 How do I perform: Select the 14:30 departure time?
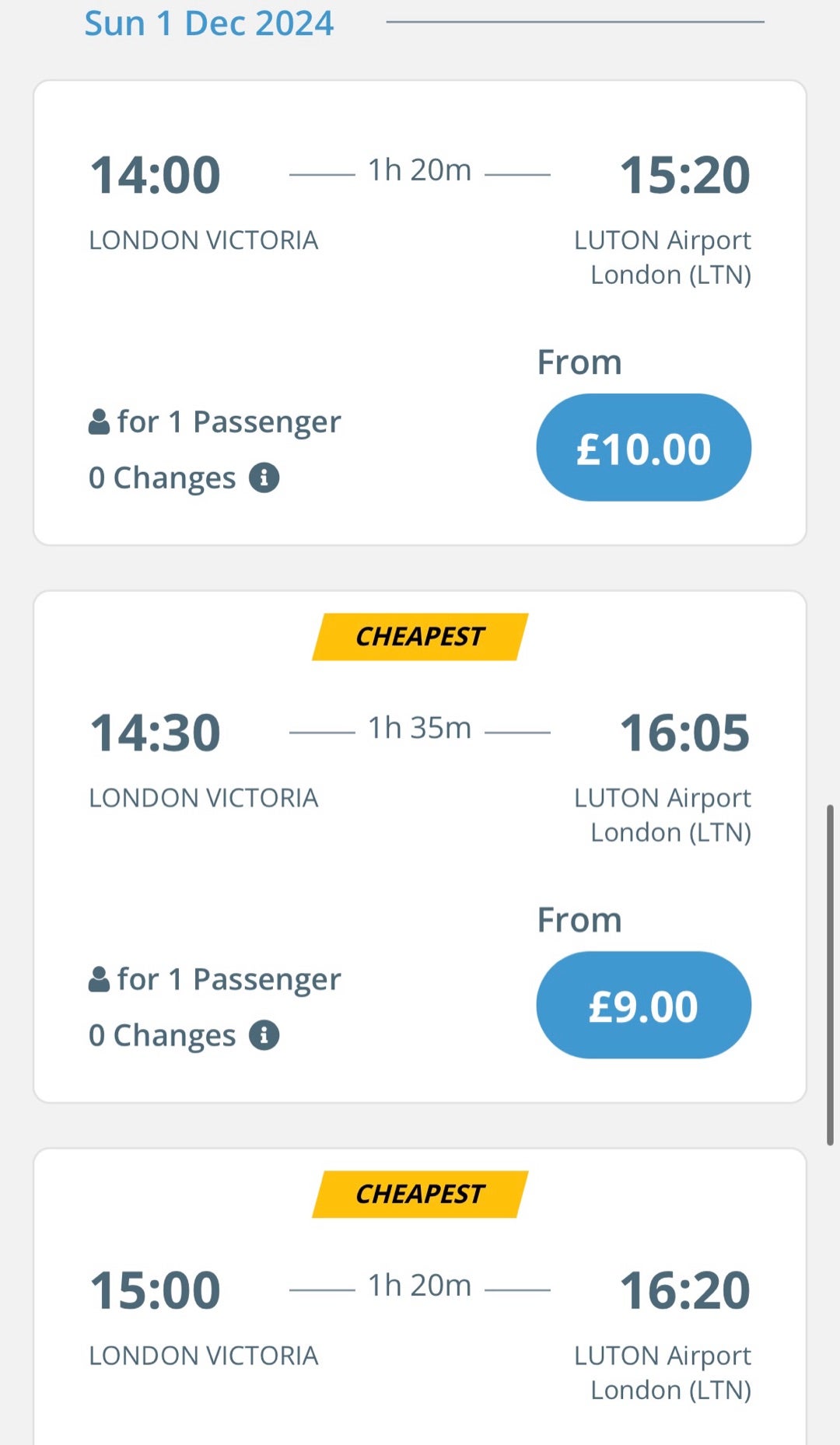(x=156, y=733)
